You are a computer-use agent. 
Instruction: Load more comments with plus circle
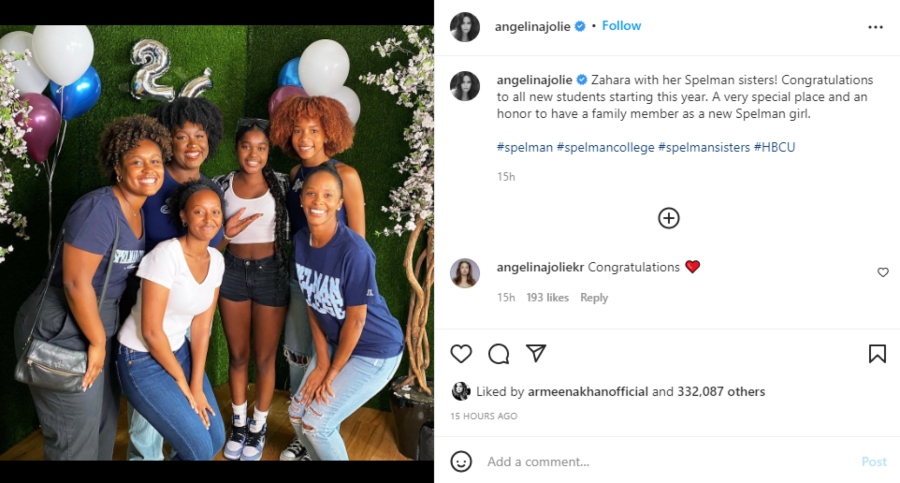tap(668, 218)
